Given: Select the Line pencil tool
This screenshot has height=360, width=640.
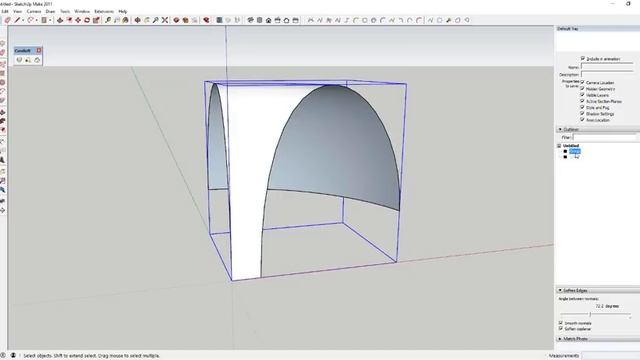Looking at the screenshot, I should coord(17,20).
